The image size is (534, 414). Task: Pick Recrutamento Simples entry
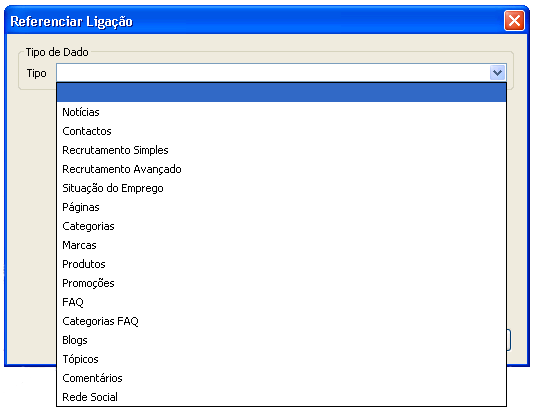[281, 150]
